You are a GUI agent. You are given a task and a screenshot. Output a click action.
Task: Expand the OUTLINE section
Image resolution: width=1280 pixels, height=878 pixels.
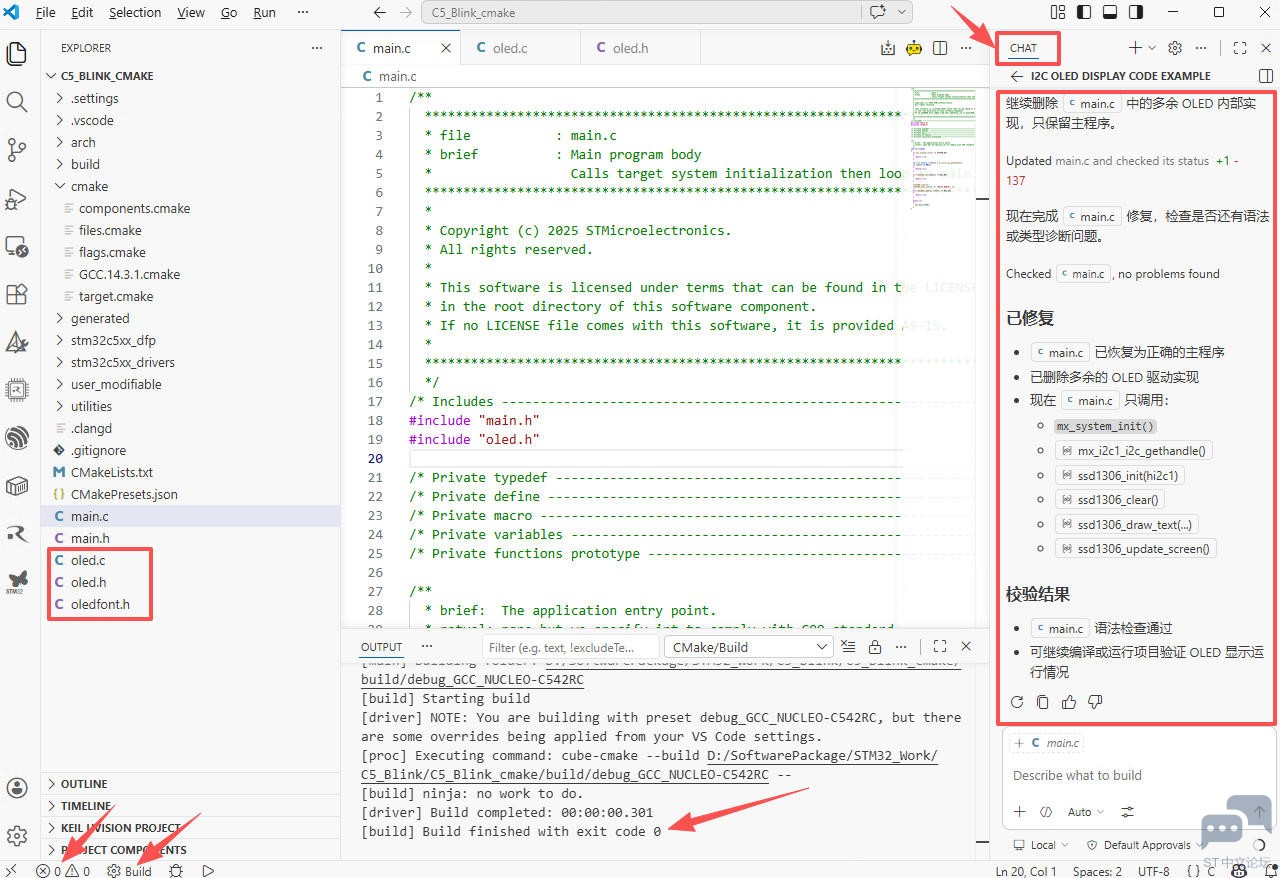pyautogui.click(x=84, y=784)
